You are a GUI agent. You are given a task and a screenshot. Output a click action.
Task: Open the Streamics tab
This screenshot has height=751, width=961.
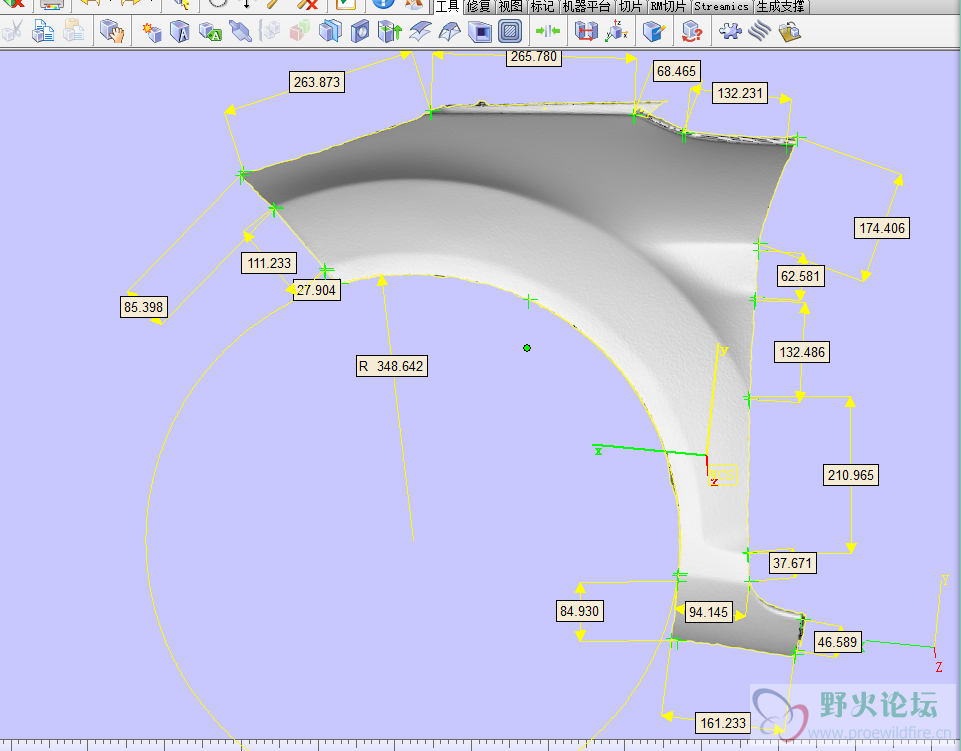[x=721, y=7]
